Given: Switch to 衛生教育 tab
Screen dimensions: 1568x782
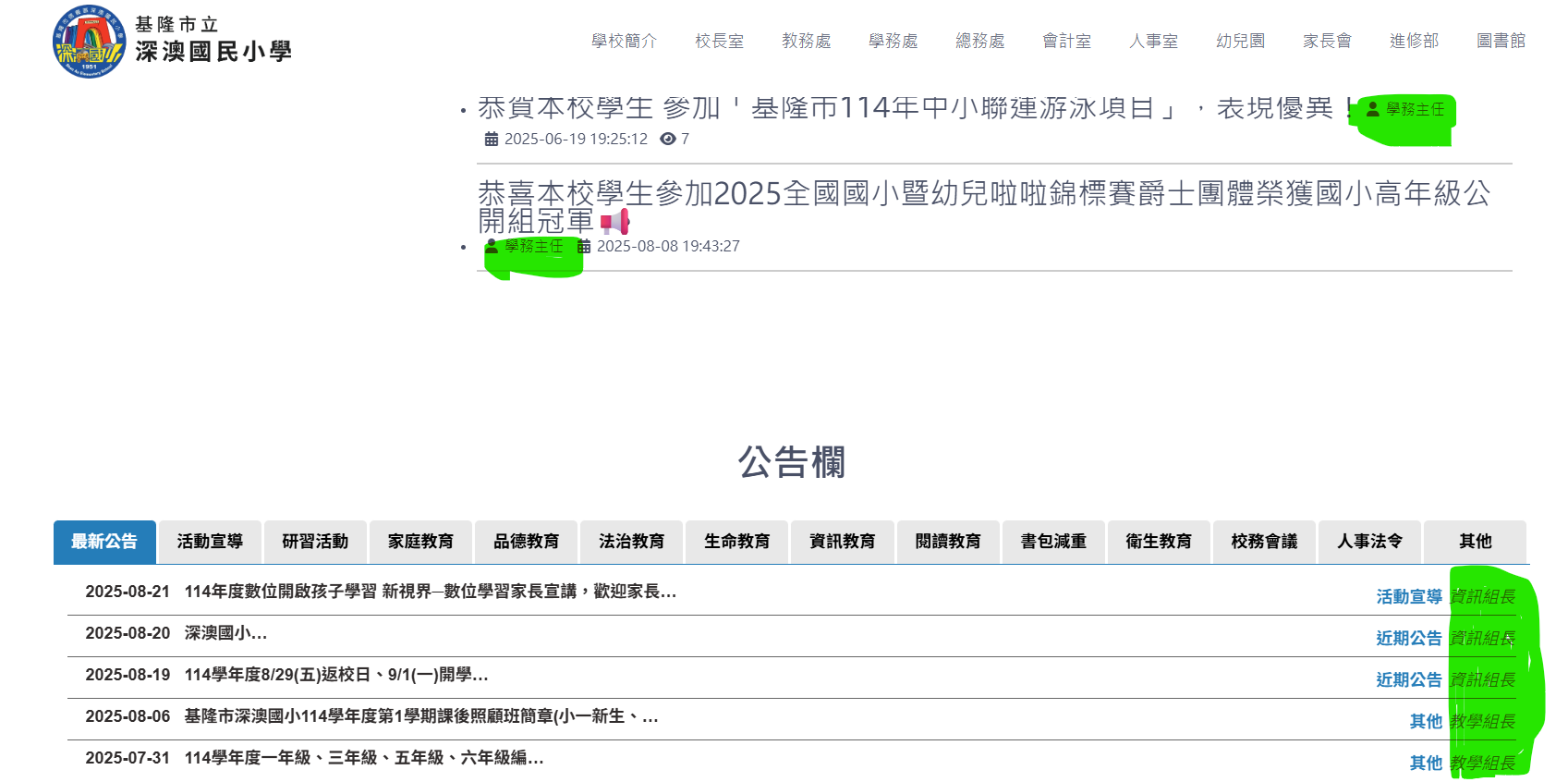Looking at the screenshot, I should point(1159,542).
